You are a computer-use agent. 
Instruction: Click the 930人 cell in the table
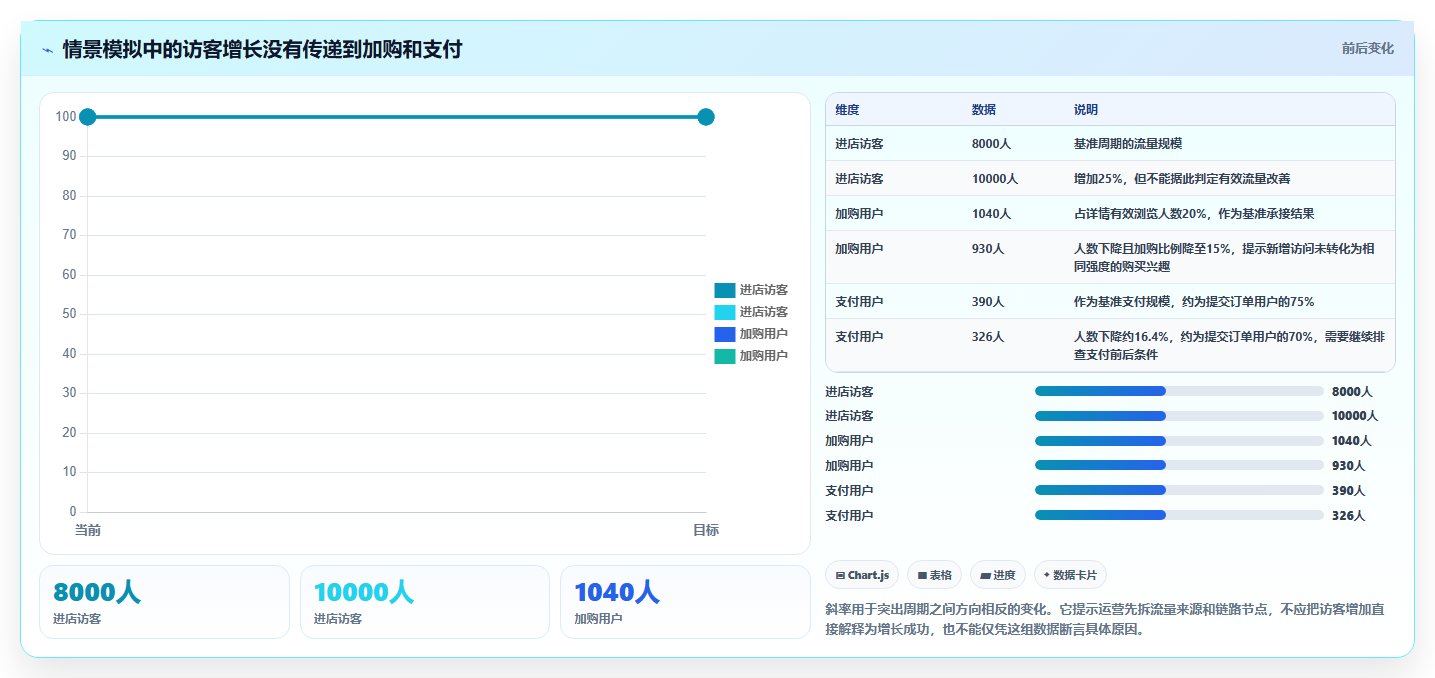988,249
